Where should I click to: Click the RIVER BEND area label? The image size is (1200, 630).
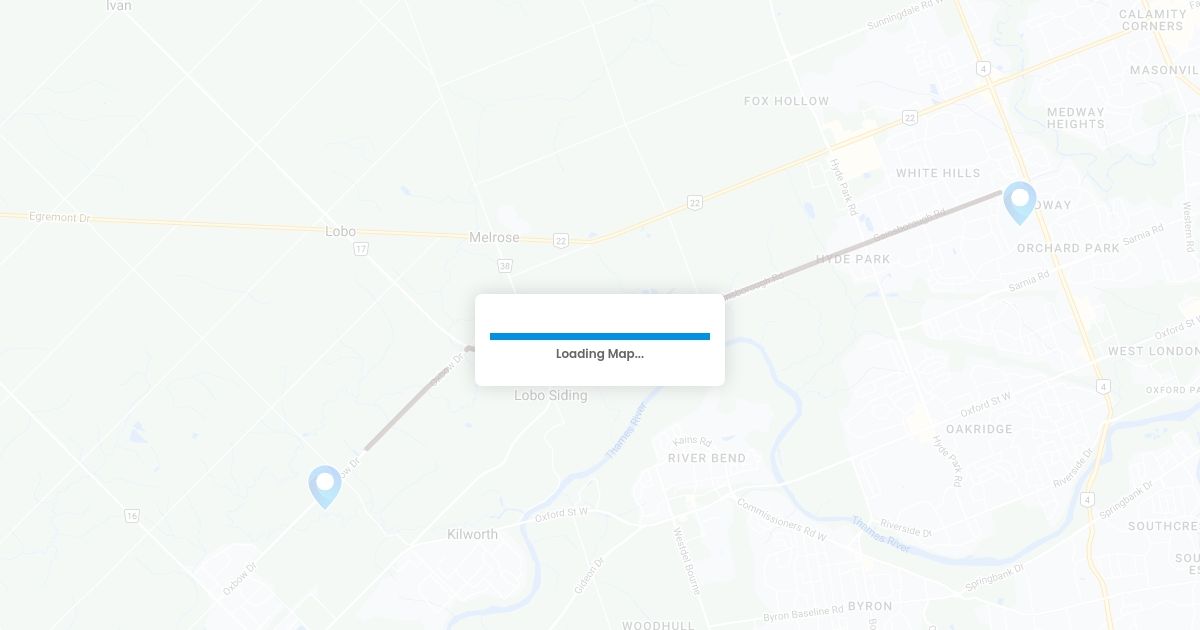point(707,459)
